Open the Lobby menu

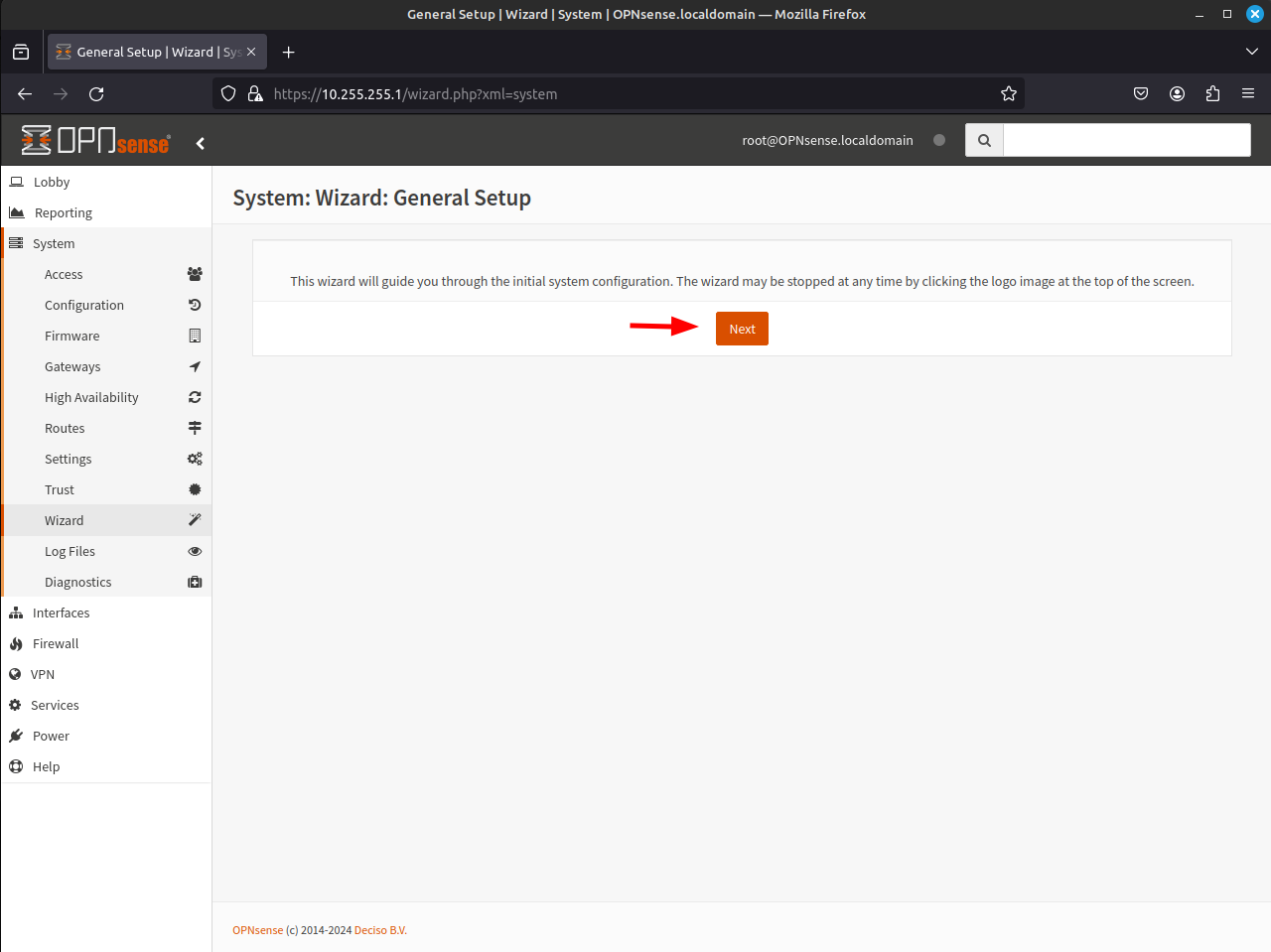tap(52, 182)
